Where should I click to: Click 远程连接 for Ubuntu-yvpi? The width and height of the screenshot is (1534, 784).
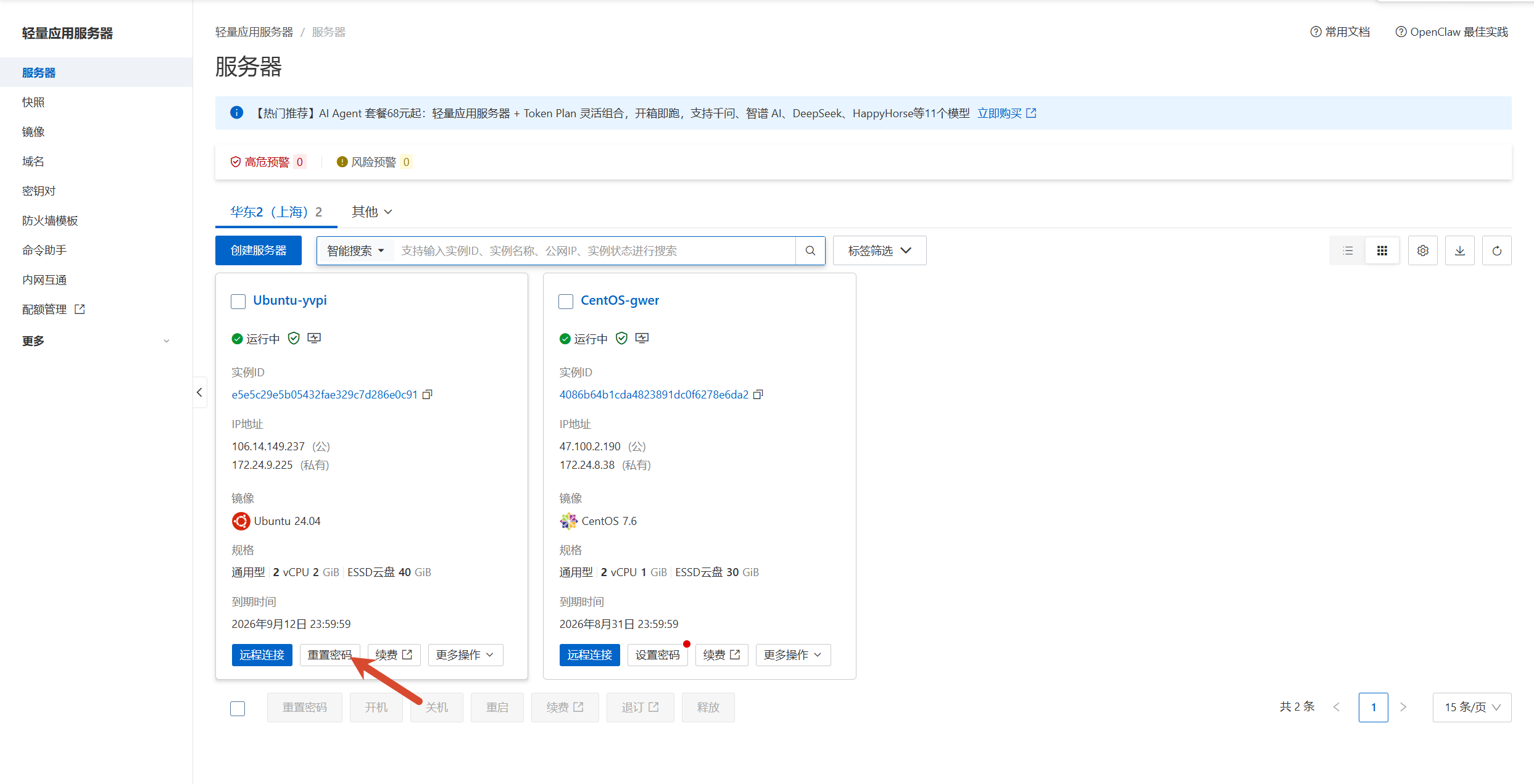coord(262,655)
